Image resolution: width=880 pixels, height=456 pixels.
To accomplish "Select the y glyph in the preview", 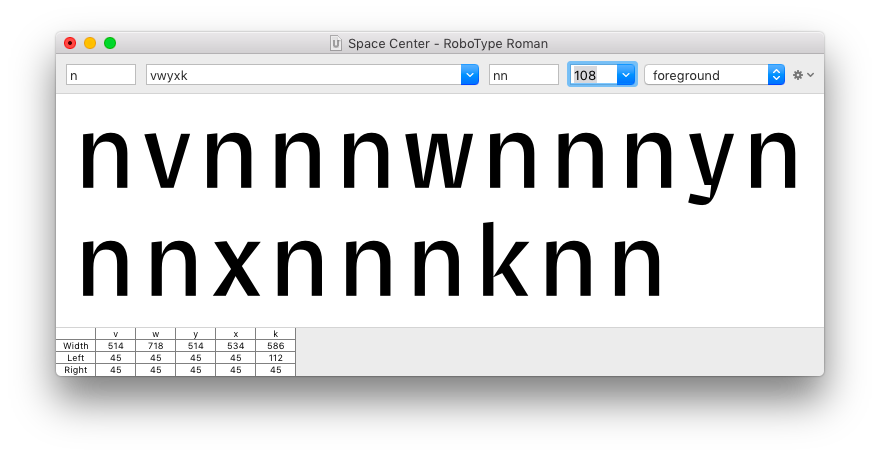I will (x=711, y=167).
